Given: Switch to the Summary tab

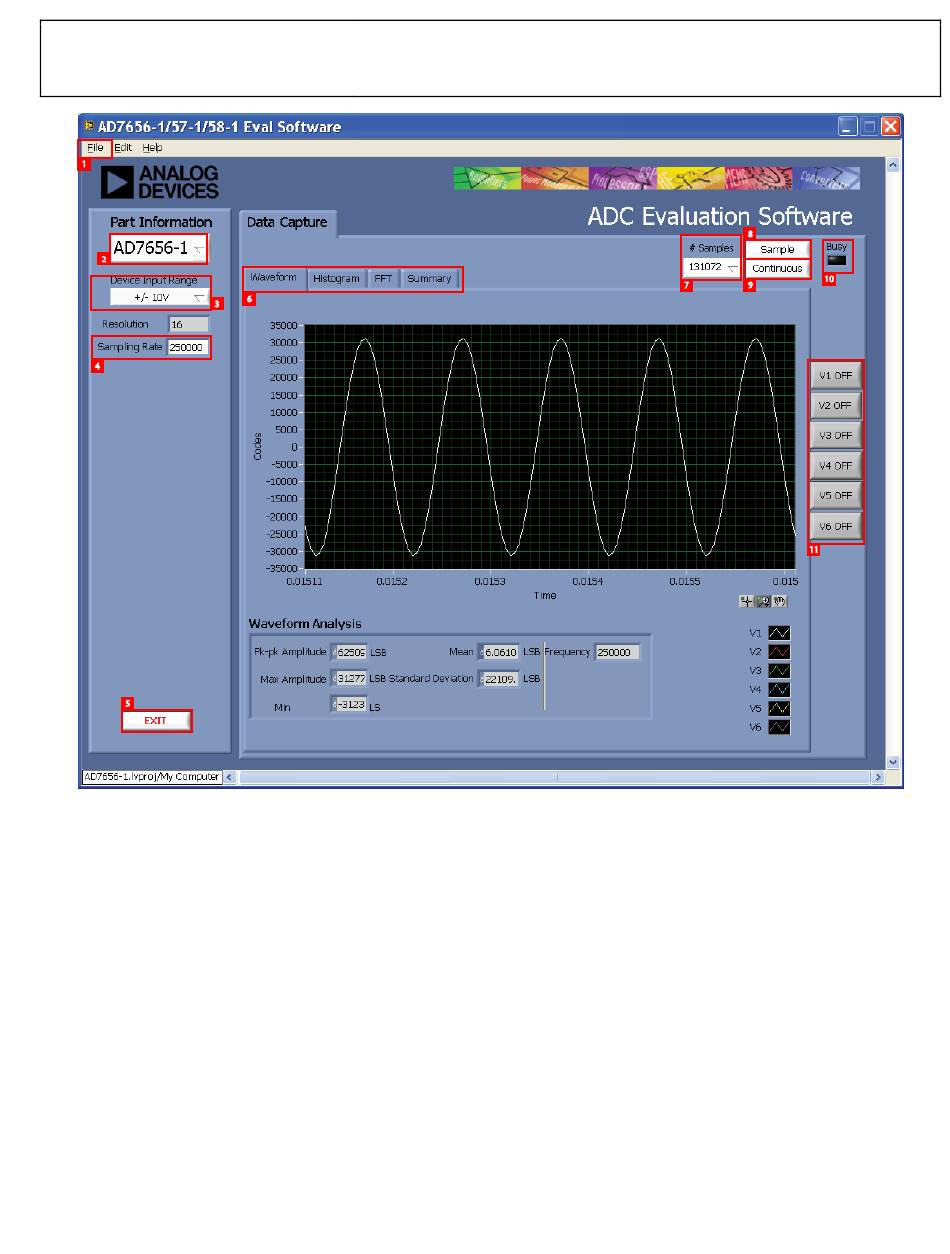Looking at the screenshot, I should [x=429, y=279].
